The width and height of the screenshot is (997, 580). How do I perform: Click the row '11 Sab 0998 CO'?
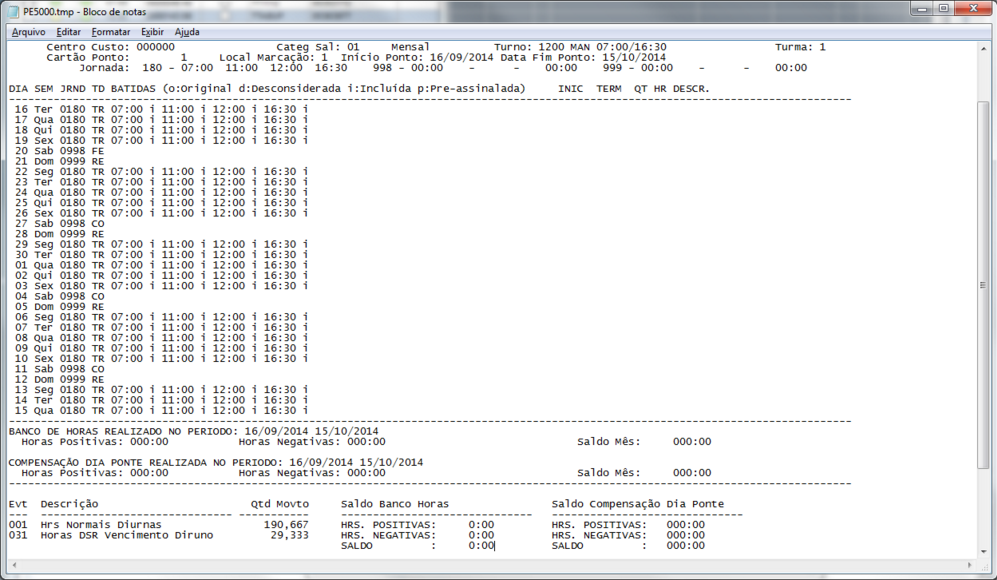click(x=59, y=369)
